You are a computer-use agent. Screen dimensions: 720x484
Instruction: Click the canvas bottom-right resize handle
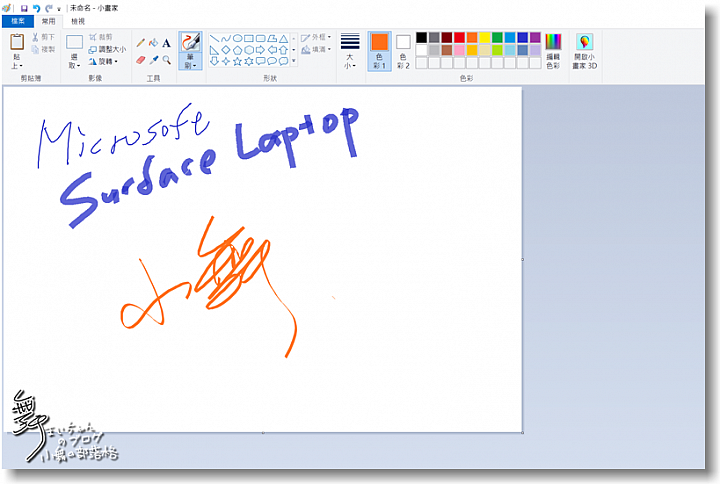(x=523, y=433)
